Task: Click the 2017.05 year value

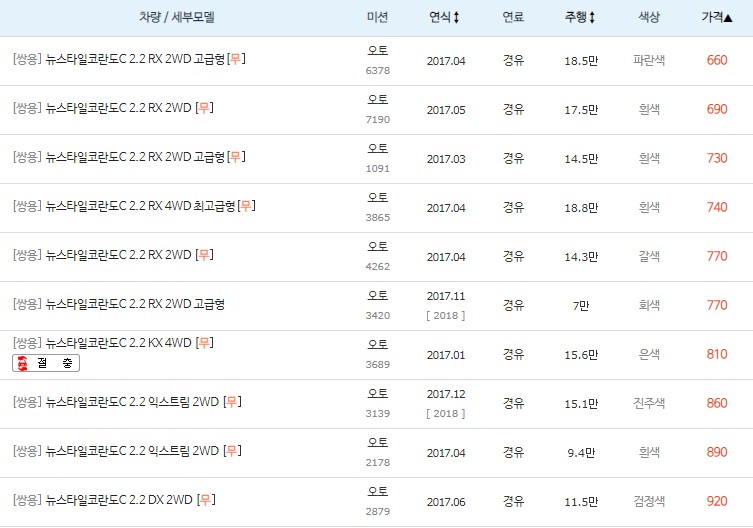Action: pos(446,110)
